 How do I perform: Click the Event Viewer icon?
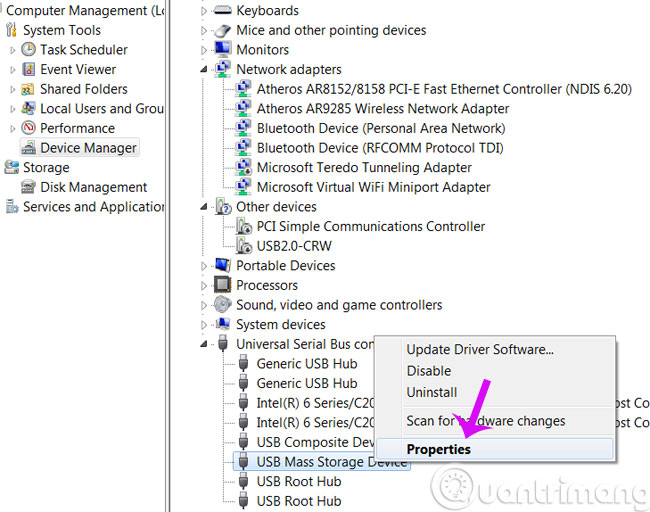click(29, 69)
